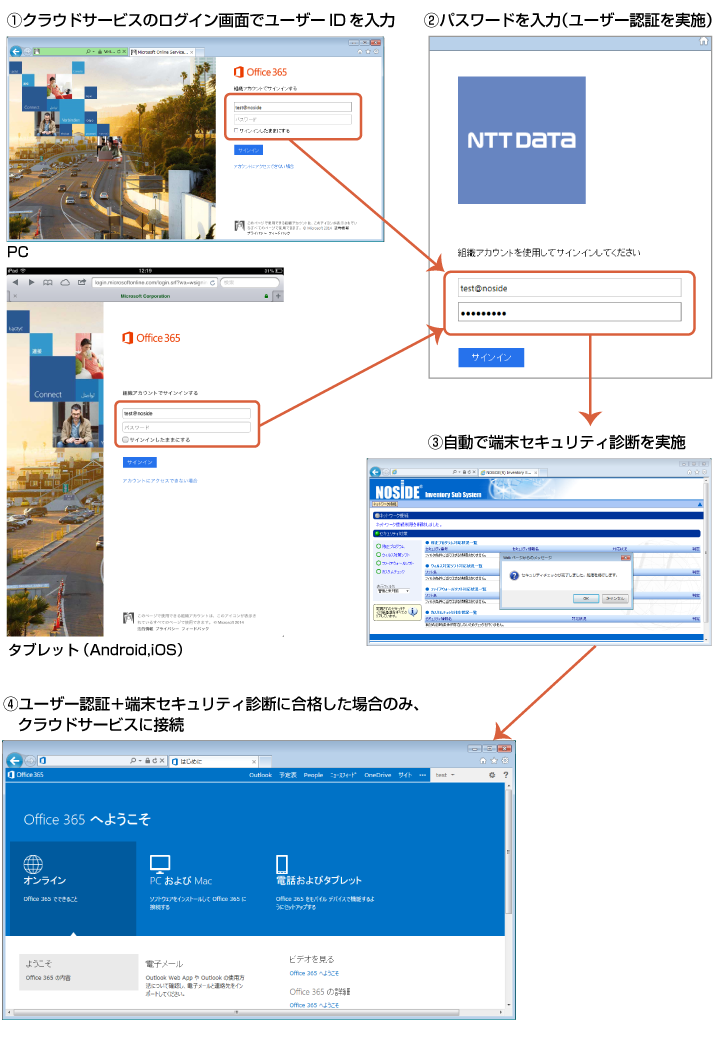Click the サインイン button on the PC Office 365 login
The image size is (716, 1037).
tap(248, 150)
